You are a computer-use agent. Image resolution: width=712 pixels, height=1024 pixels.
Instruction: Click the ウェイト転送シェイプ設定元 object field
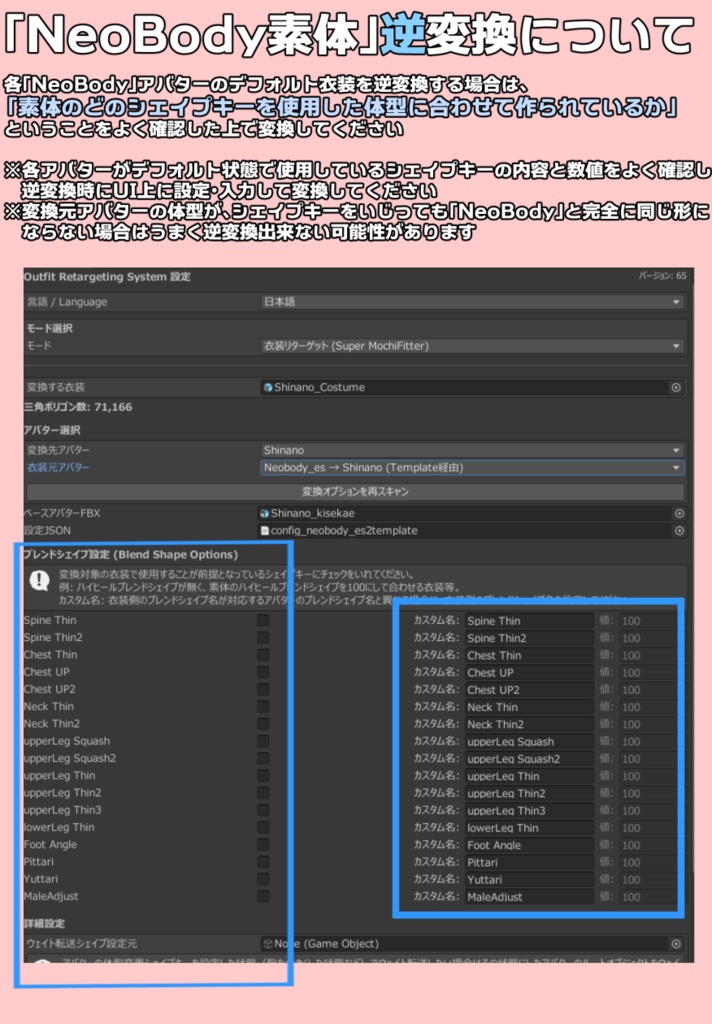(472, 944)
